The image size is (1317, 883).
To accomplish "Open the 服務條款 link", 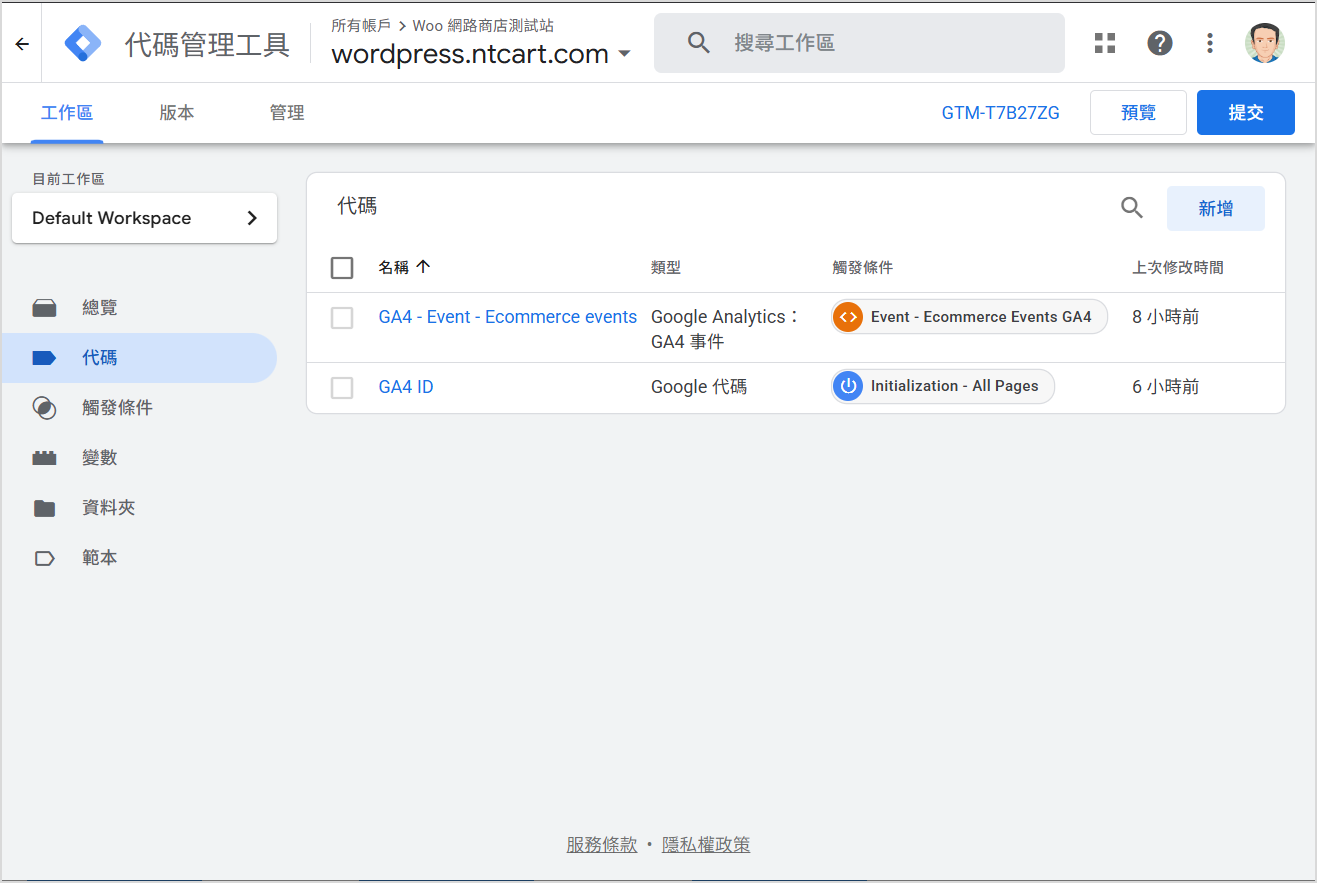I will point(602,845).
